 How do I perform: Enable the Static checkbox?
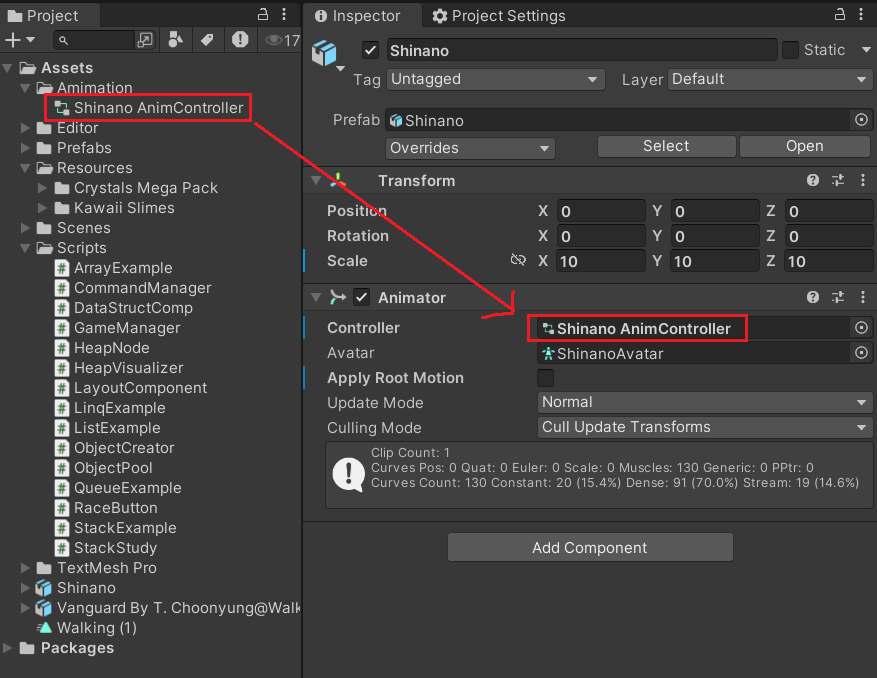[x=790, y=50]
